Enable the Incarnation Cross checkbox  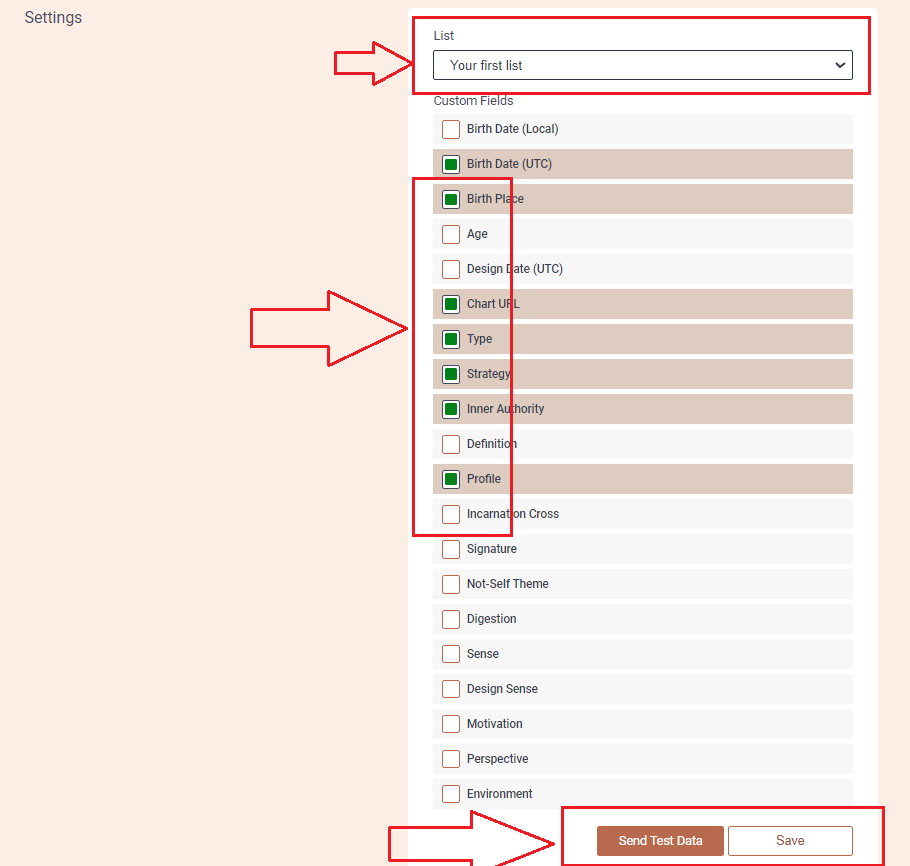coord(451,514)
